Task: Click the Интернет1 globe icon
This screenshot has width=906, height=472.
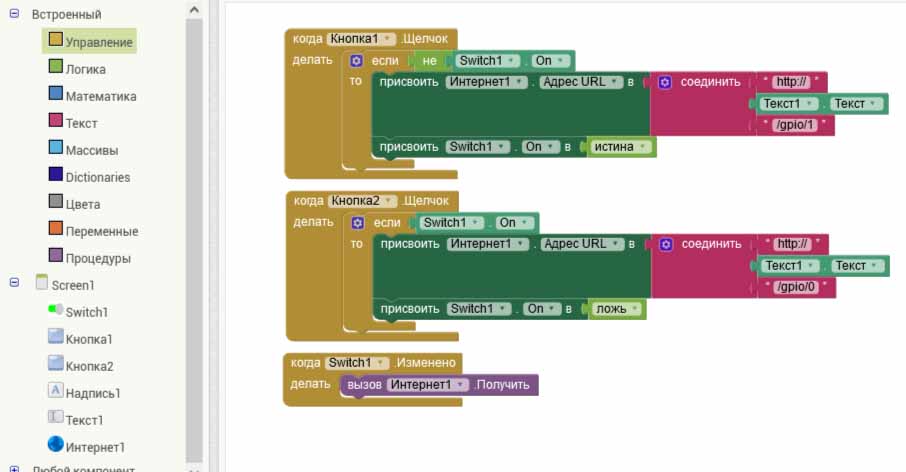Action: [55, 446]
